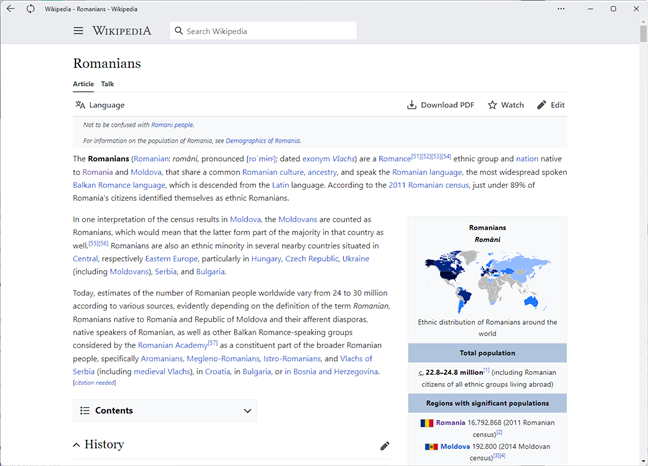Open the medieval Vlachs link
Viewport: 648px width, 466px height.
coord(162,371)
